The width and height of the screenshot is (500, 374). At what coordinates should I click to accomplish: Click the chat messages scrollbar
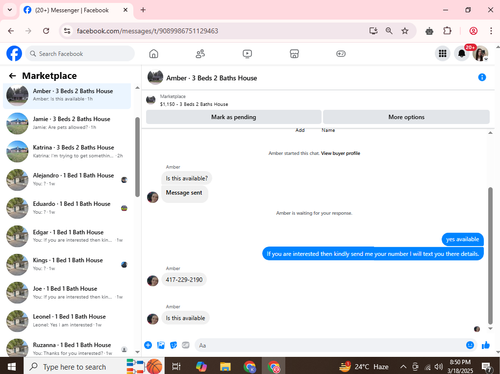tap(490, 256)
